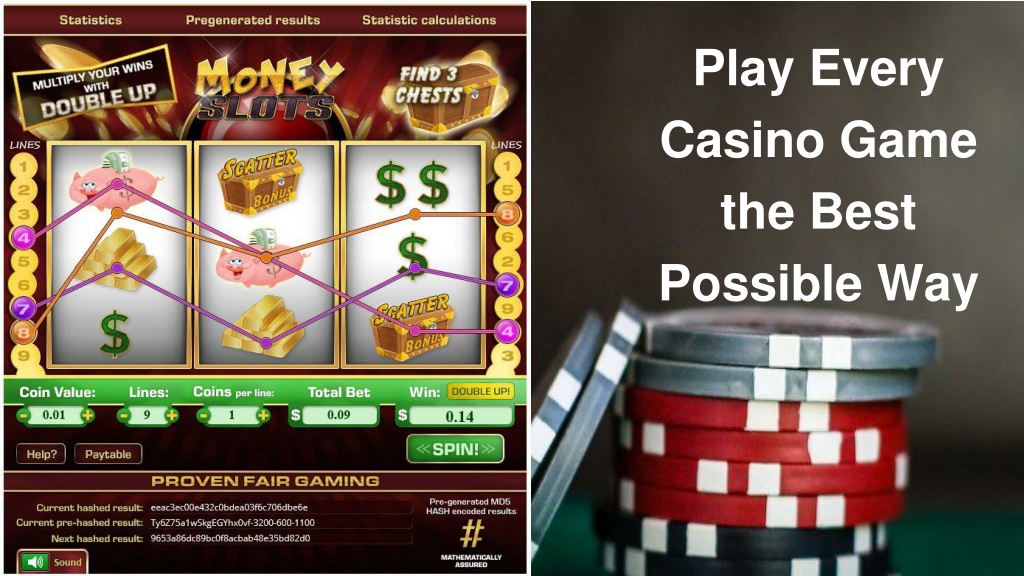Viewport: 1024px width, 576px height.
Task: Click the Current hashed result field
Action: coord(281,507)
